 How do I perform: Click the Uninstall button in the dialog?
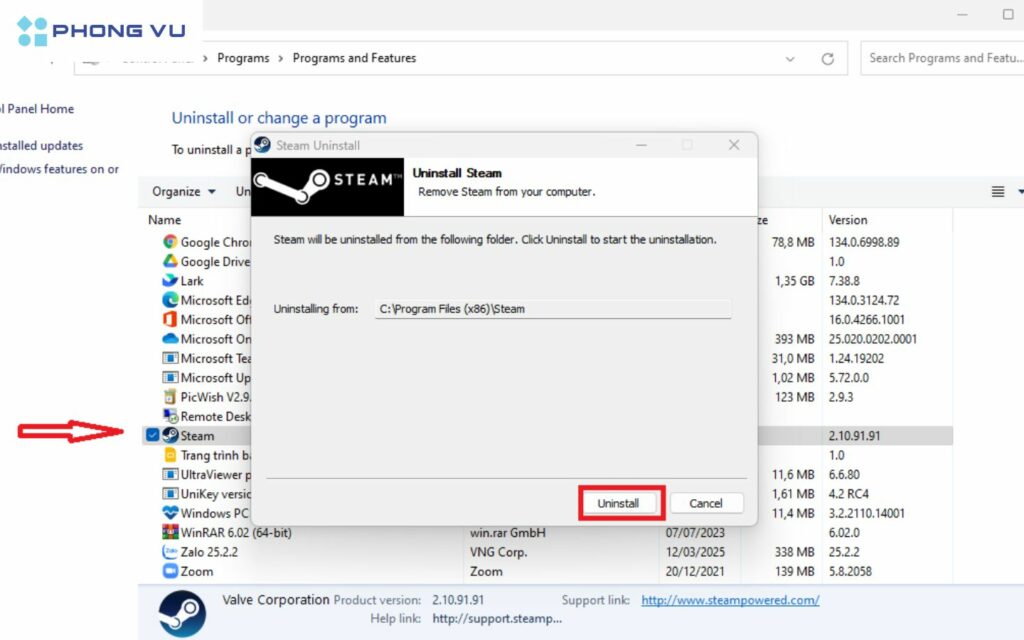pyautogui.click(x=620, y=503)
